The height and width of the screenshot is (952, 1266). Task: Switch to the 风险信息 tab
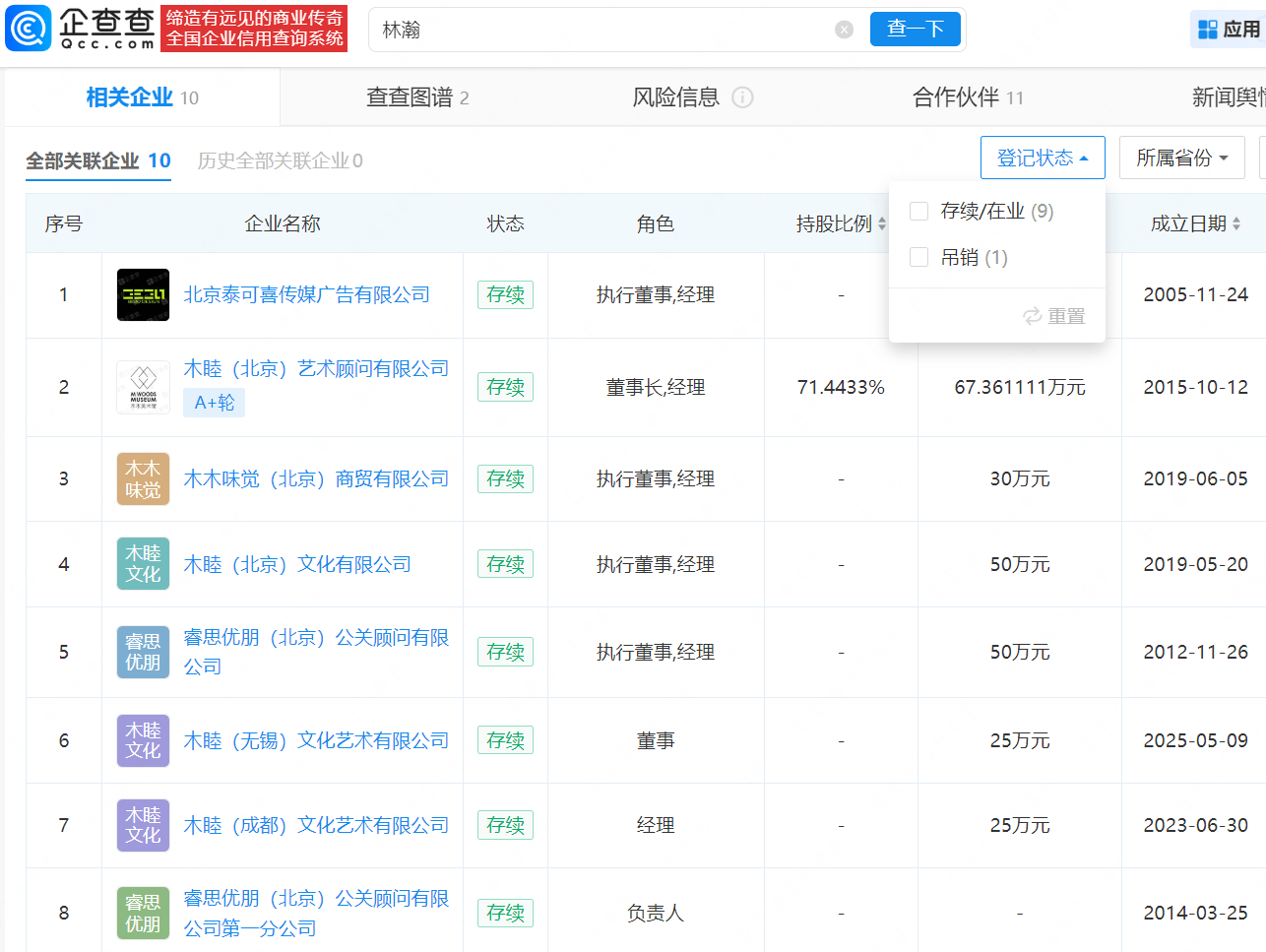676,97
